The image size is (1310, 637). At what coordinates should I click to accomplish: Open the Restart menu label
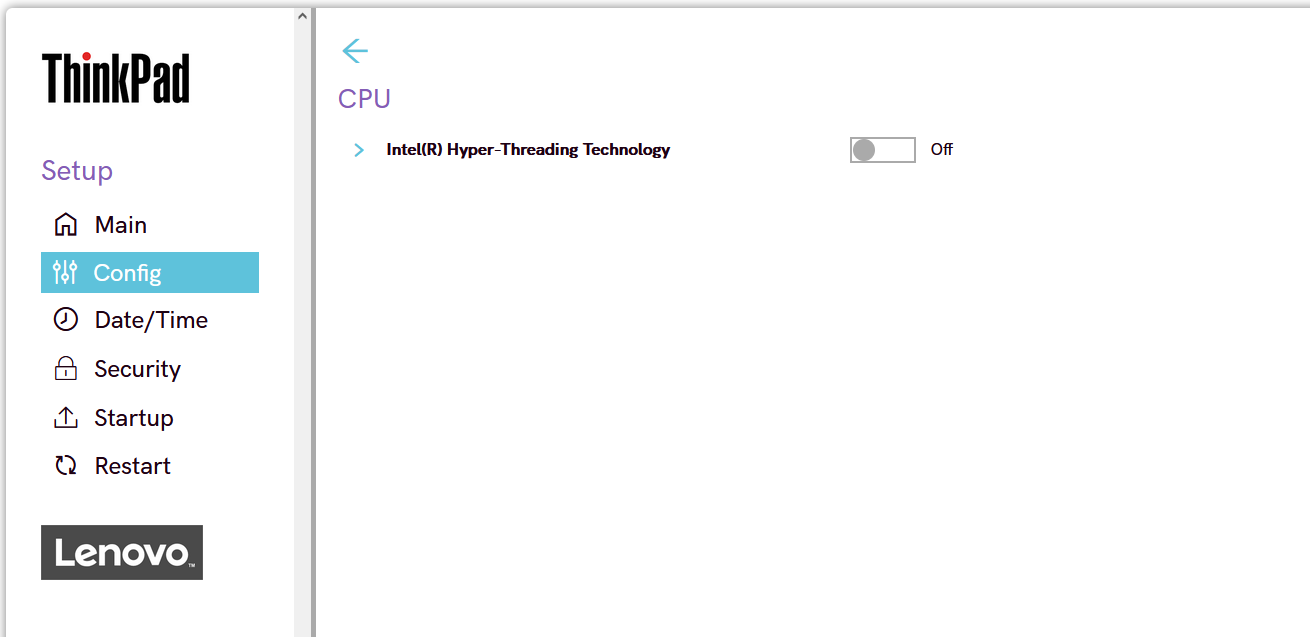click(x=133, y=466)
